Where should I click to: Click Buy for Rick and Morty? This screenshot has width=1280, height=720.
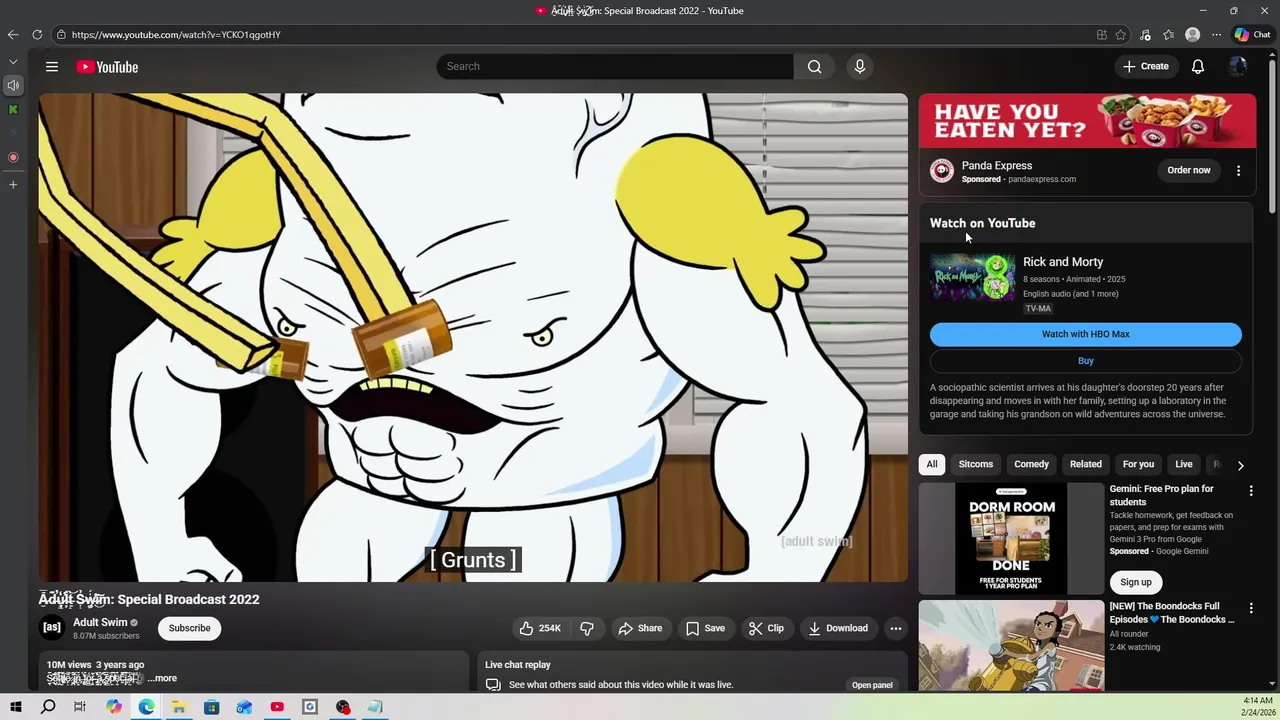point(1086,361)
